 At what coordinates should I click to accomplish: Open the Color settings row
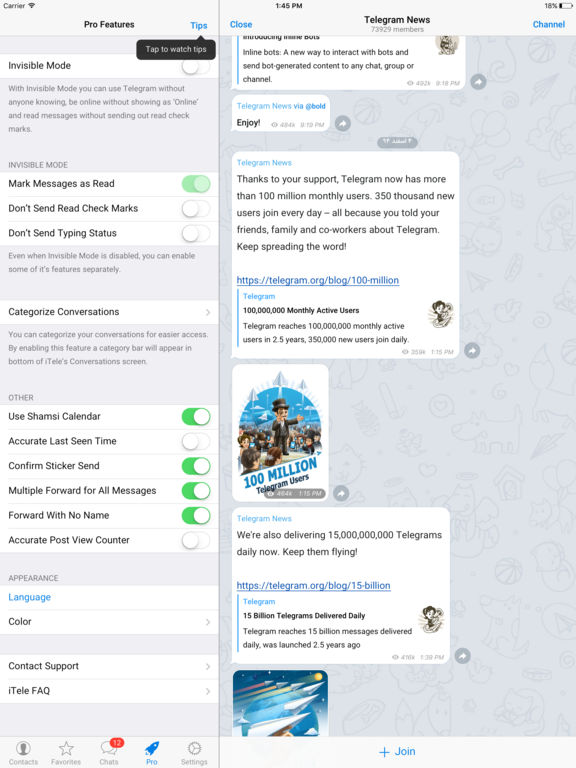tap(109, 622)
